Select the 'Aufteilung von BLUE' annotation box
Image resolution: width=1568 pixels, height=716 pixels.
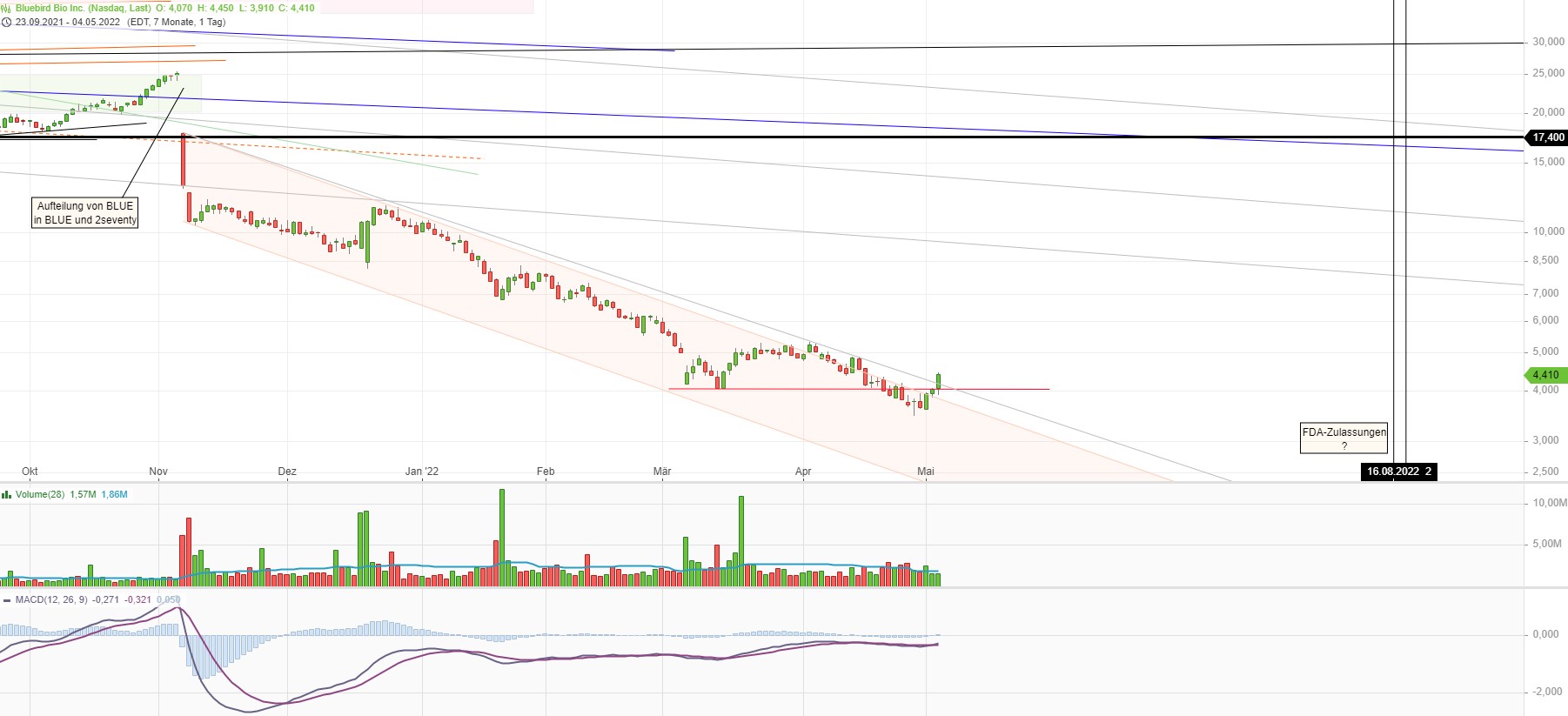point(85,213)
